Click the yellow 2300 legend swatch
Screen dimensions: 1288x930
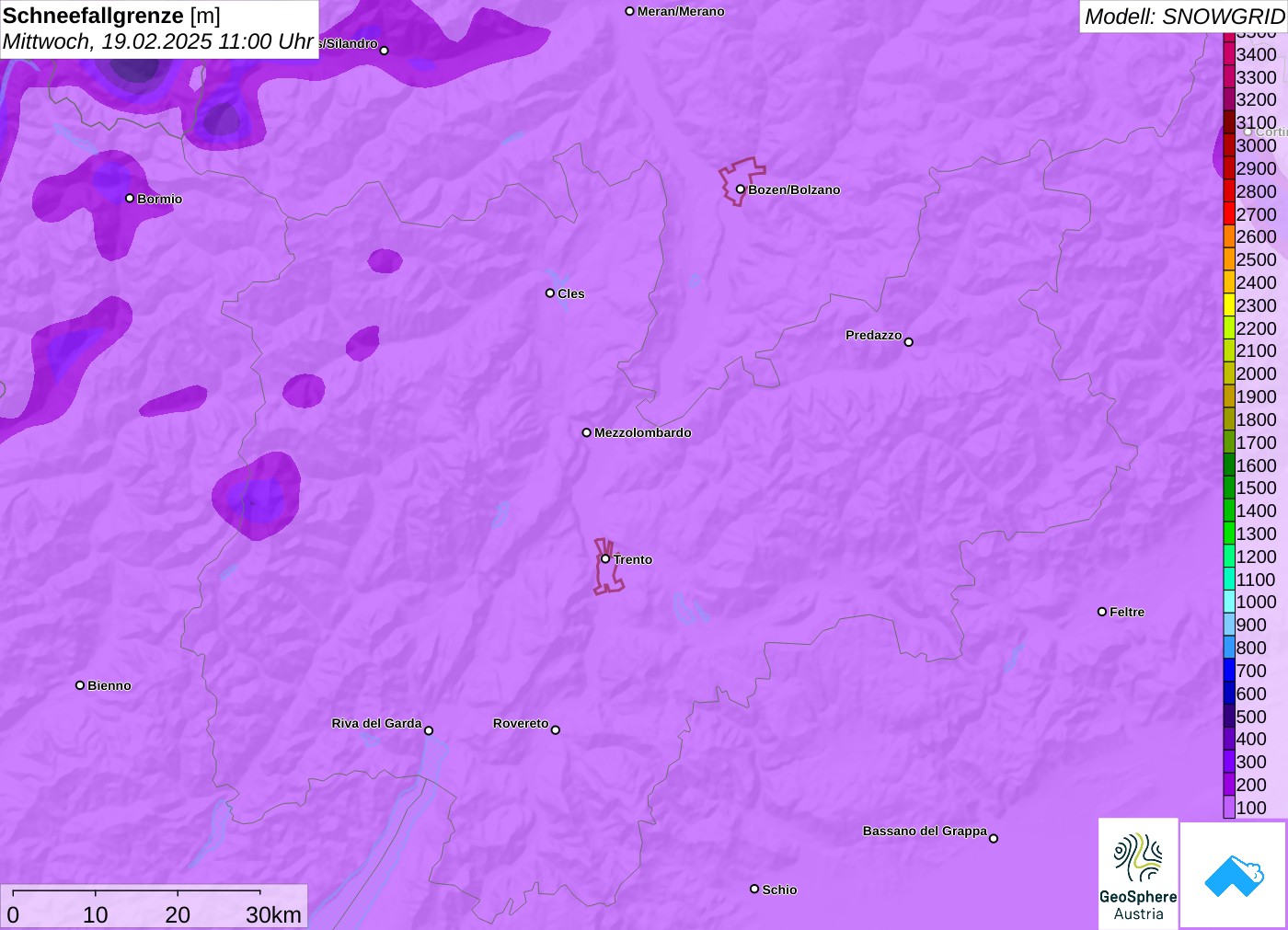tap(1229, 305)
